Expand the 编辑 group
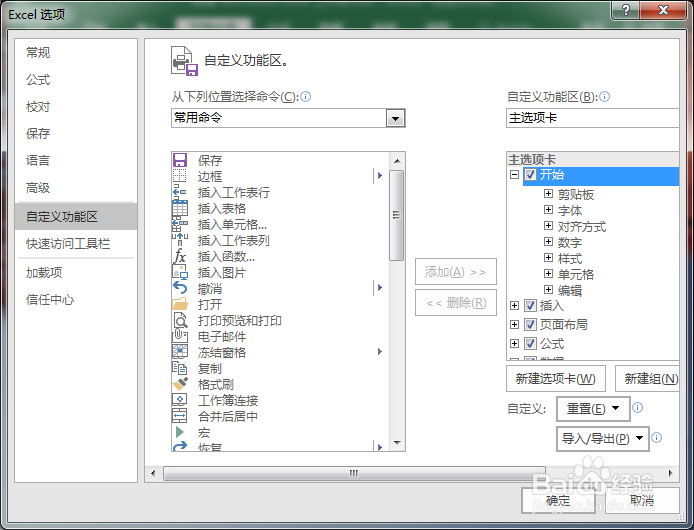Image resolution: width=694 pixels, height=530 pixels. point(548,290)
